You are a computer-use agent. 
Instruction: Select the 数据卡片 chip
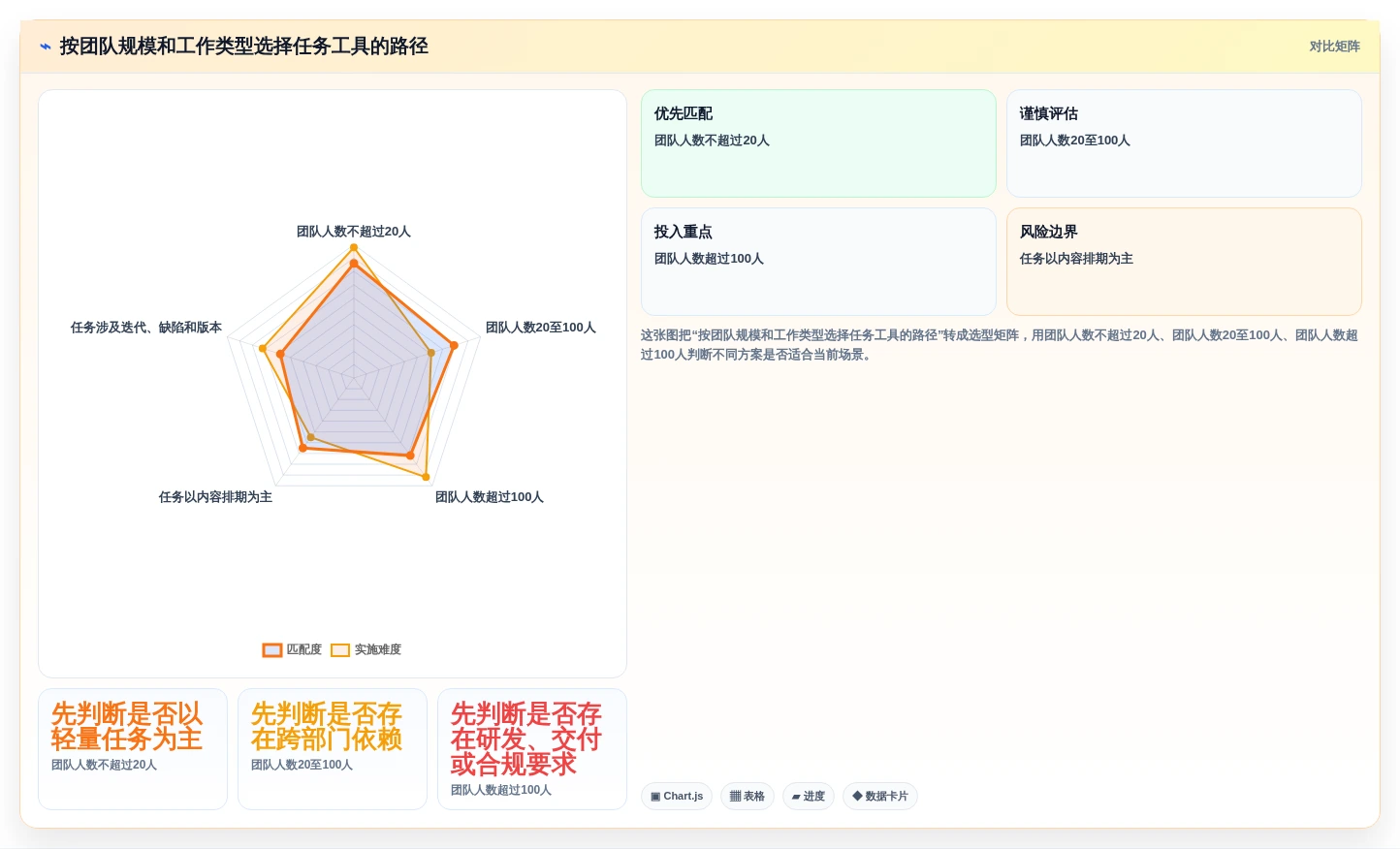[880, 797]
